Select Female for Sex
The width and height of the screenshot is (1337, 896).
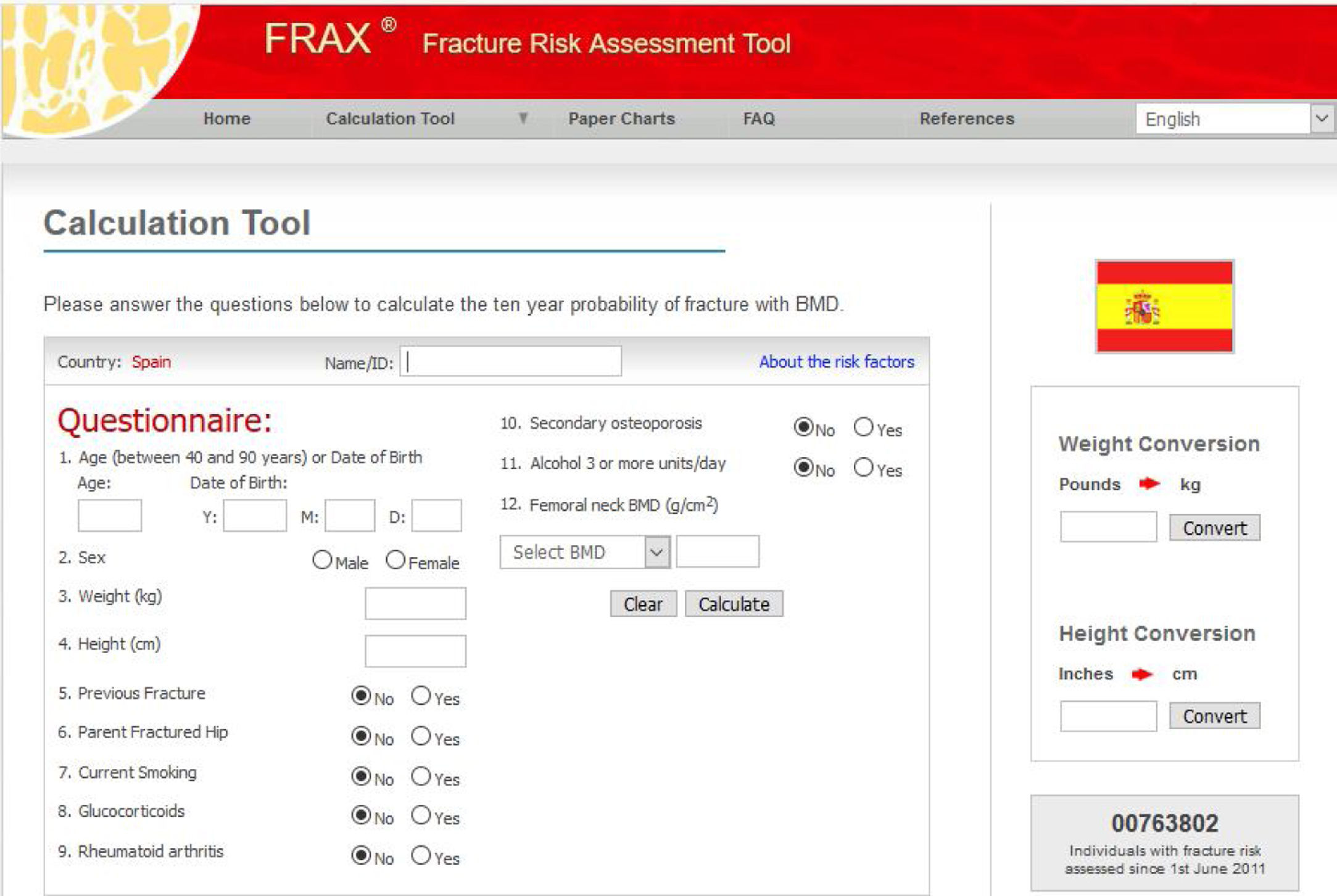[x=395, y=560]
